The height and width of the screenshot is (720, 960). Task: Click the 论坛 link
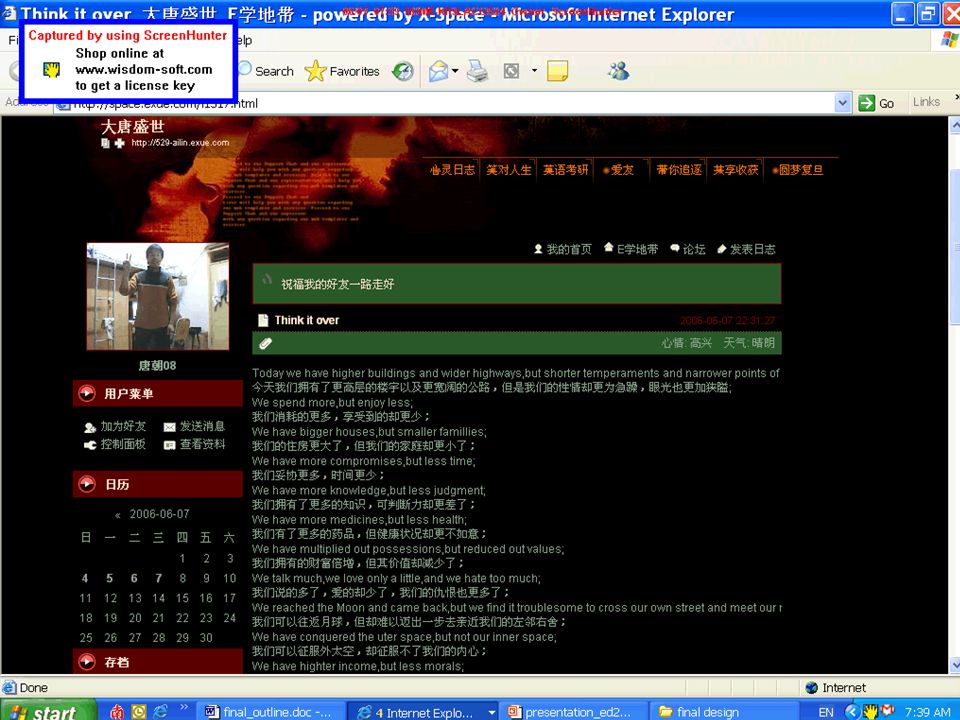coord(688,249)
